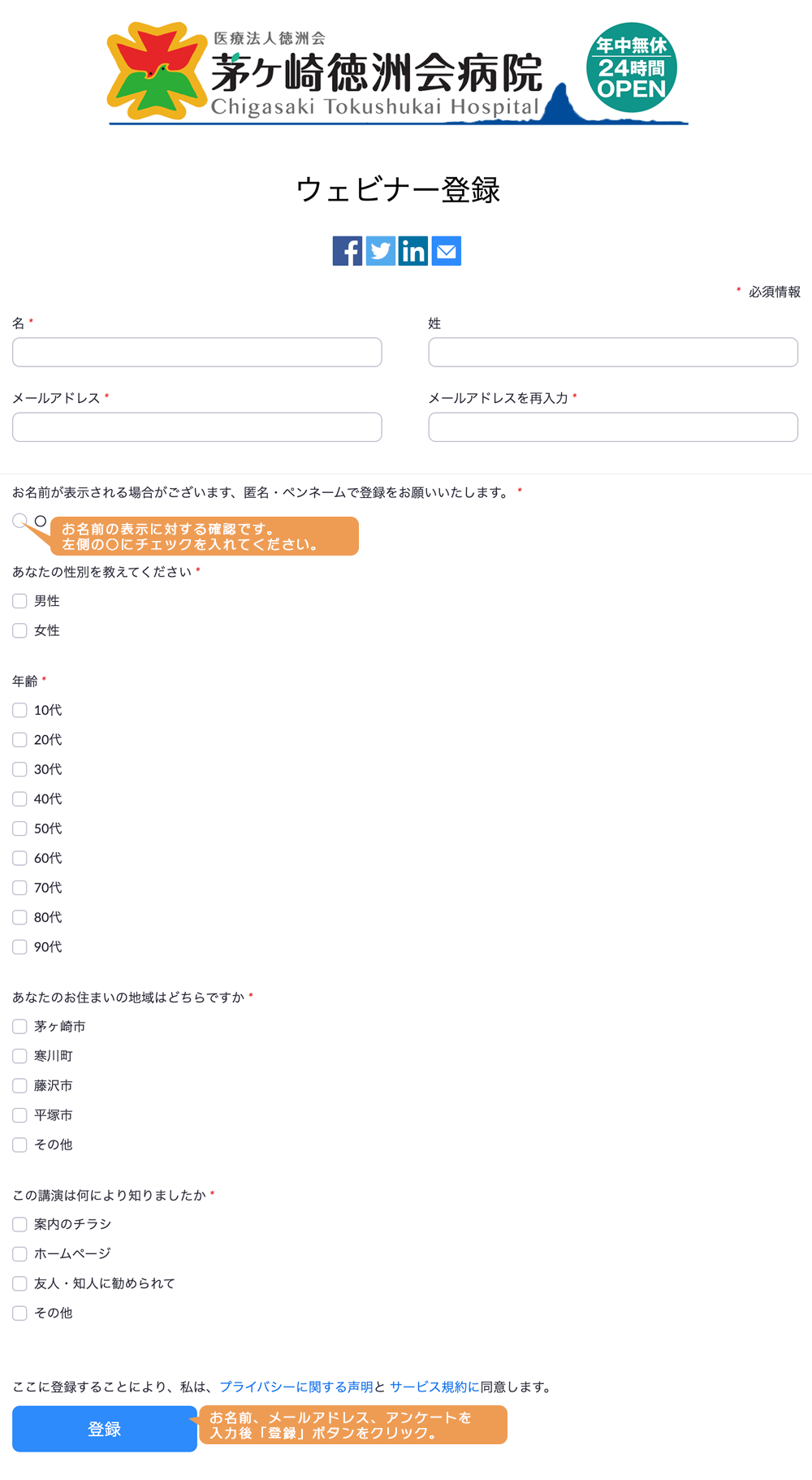Image resolution: width=812 pixels, height=1480 pixels.
Task: Select the 60代 age checkbox
Action: coord(20,858)
